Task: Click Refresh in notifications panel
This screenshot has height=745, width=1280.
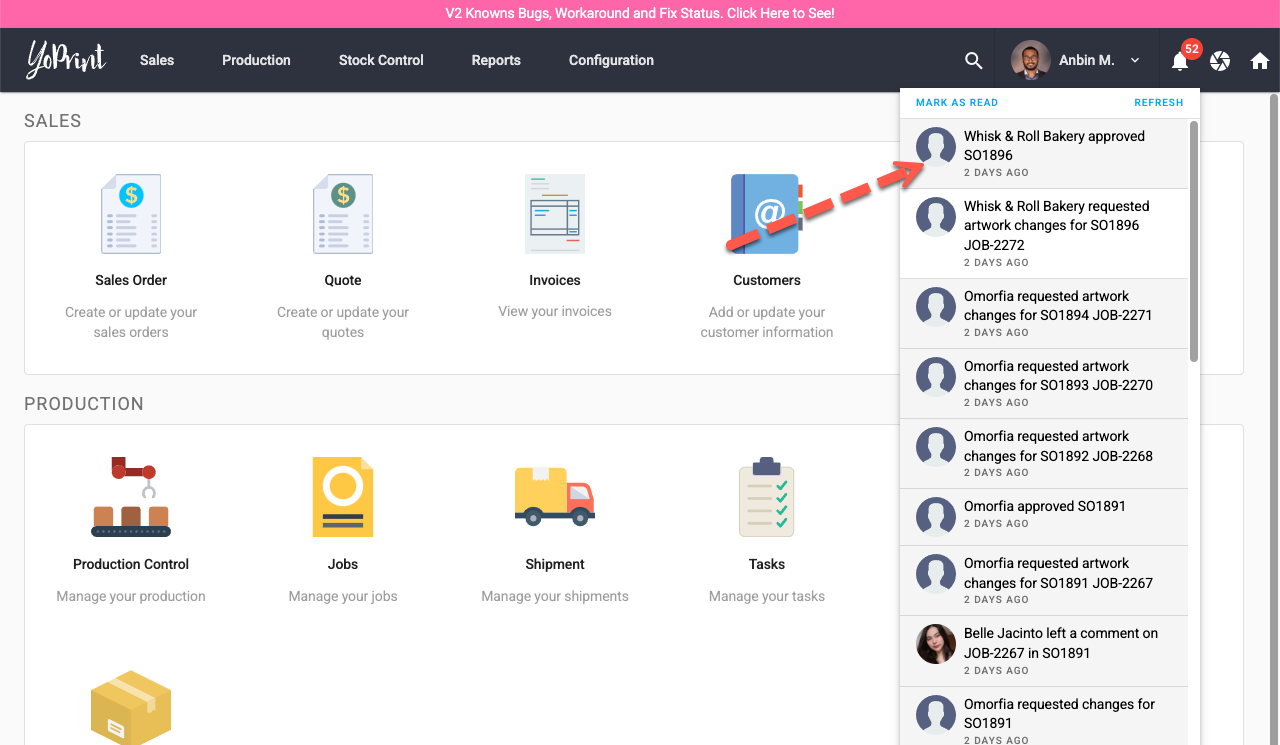Action: 1158,103
